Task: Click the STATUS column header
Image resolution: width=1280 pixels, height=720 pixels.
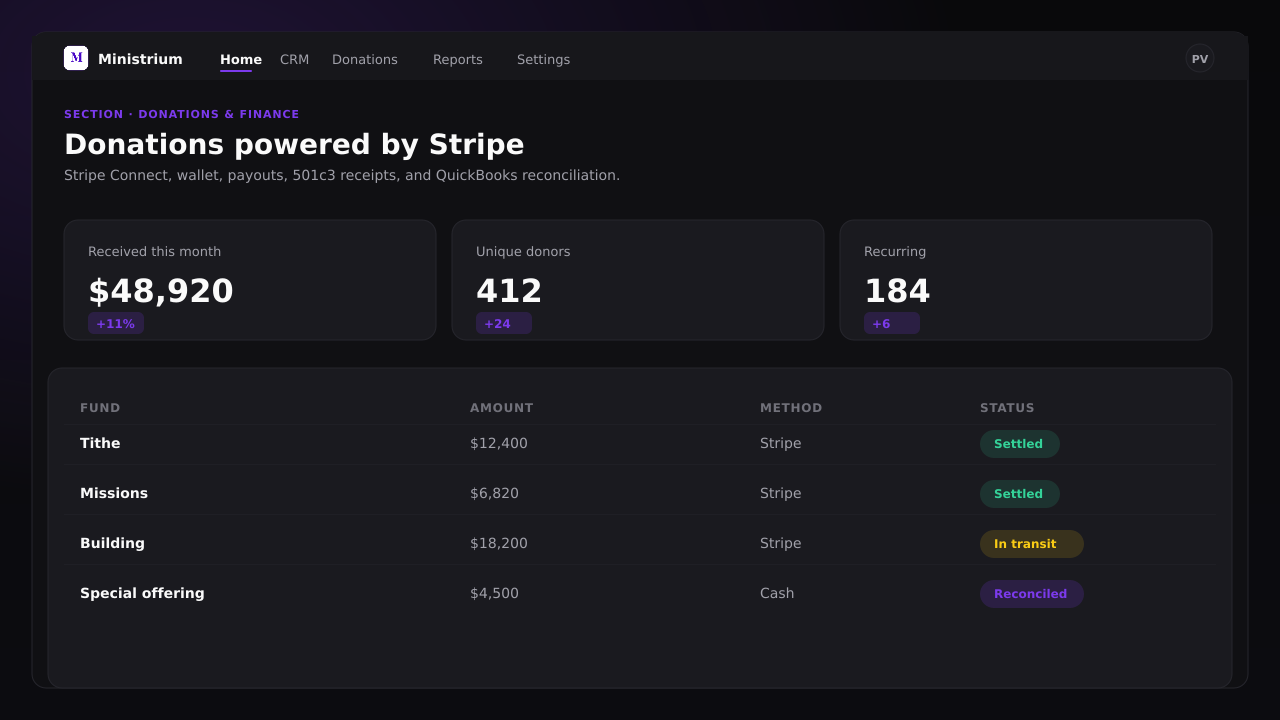Action: (1007, 408)
